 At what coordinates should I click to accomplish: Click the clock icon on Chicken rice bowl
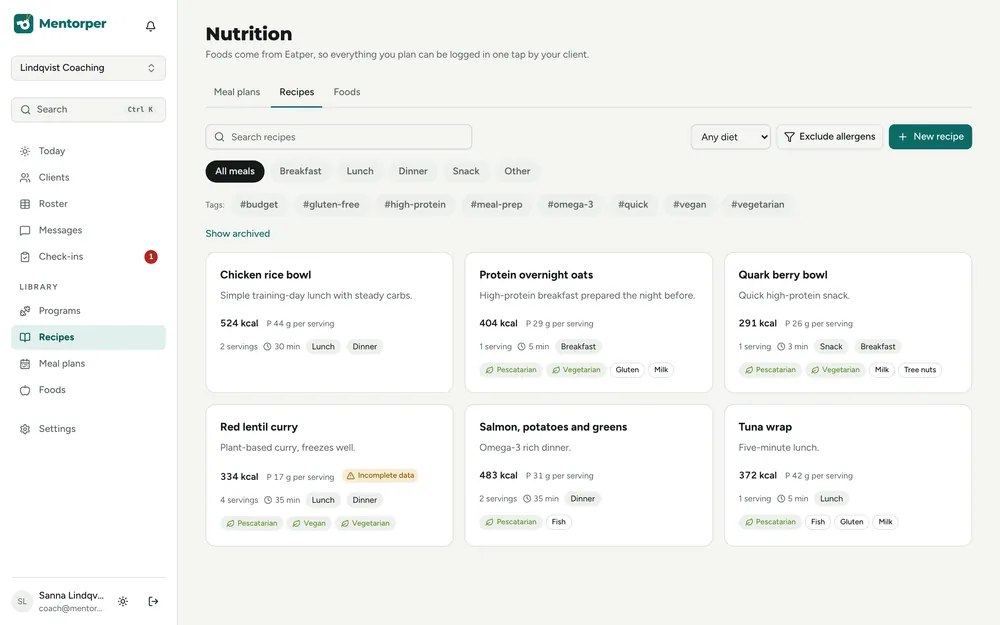tap(268, 347)
